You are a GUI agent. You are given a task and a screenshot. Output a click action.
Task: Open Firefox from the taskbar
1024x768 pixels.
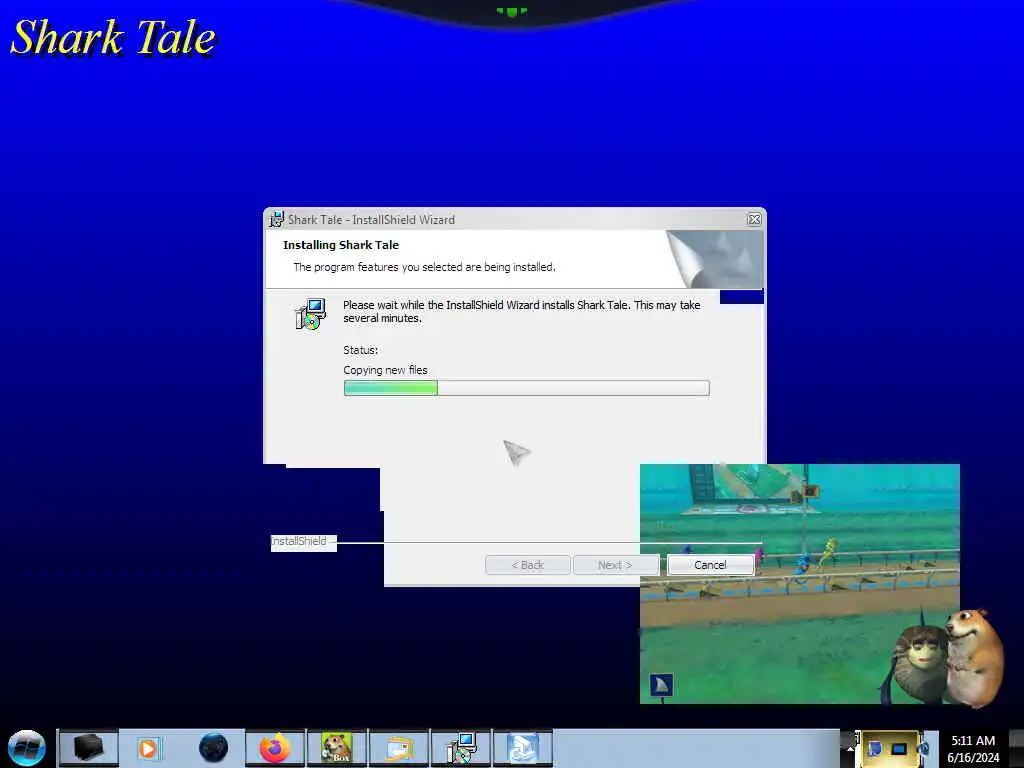(275, 748)
